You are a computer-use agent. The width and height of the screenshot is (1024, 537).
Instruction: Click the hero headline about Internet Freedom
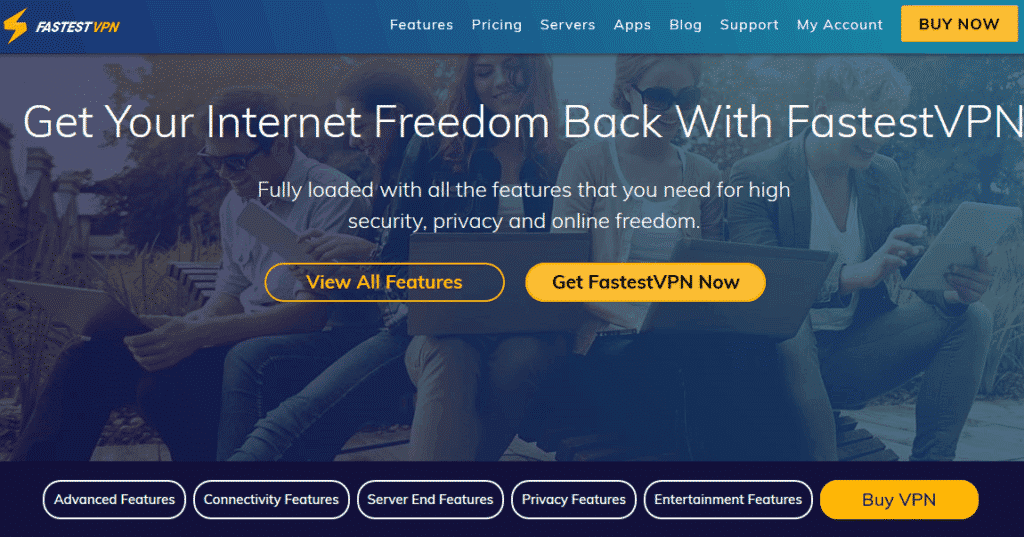523,122
